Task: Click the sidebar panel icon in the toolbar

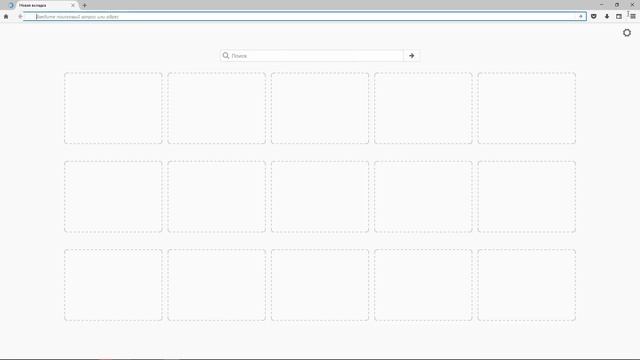Action: coord(619,17)
